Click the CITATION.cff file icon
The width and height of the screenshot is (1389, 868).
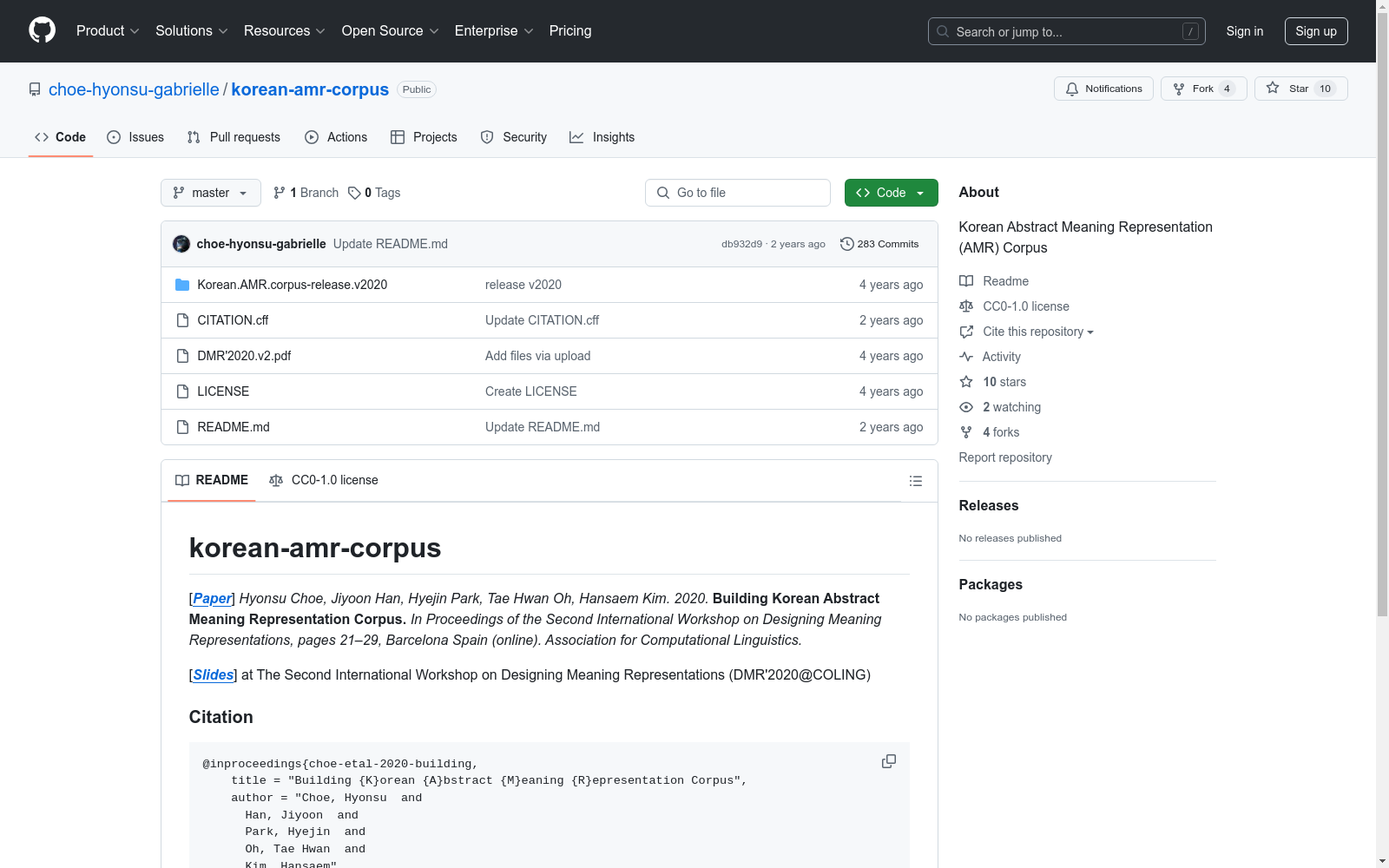click(182, 320)
